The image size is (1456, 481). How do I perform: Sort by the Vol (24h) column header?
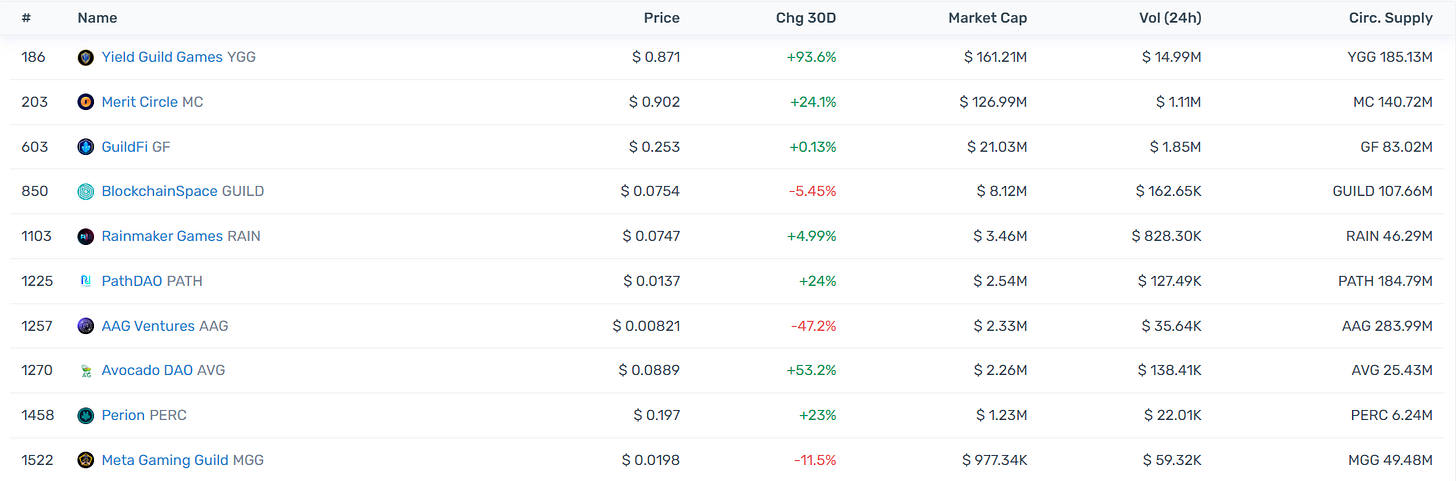pos(1170,18)
